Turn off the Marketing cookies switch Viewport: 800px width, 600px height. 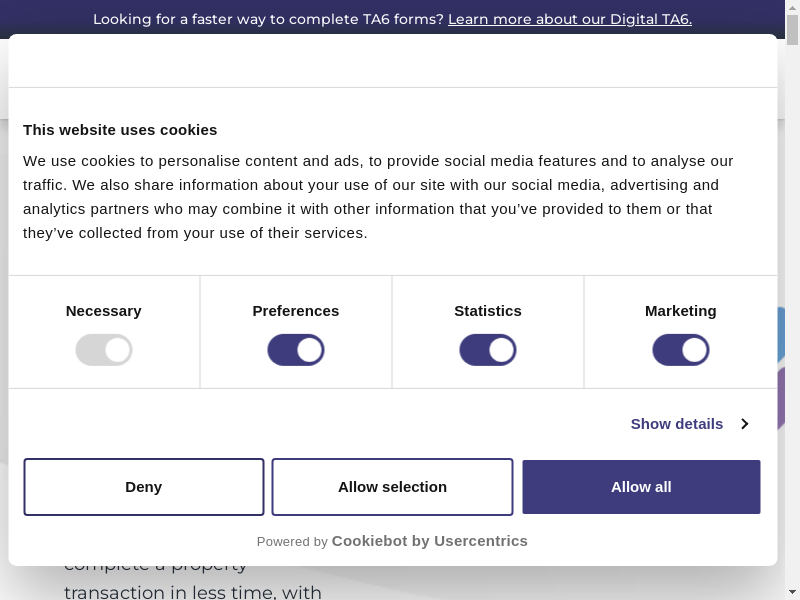coord(681,350)
